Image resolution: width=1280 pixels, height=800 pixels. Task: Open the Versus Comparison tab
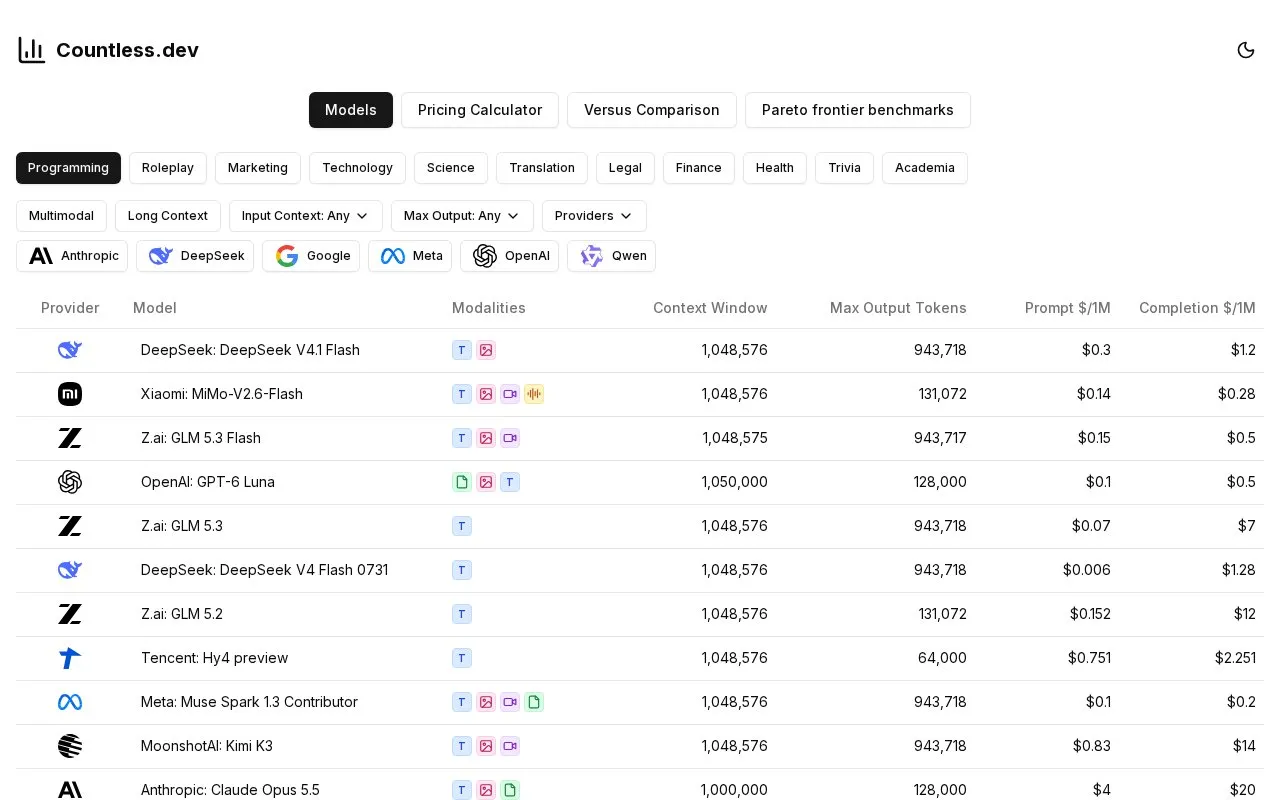(652, 110)
